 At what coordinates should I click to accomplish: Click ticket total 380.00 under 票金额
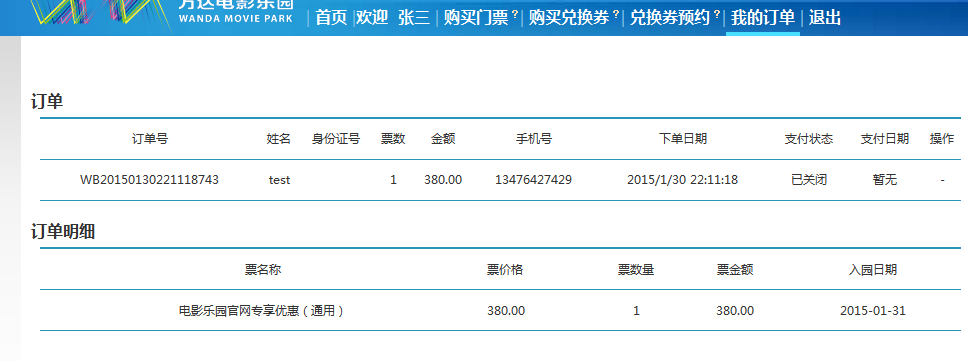(x=735, y=311)
